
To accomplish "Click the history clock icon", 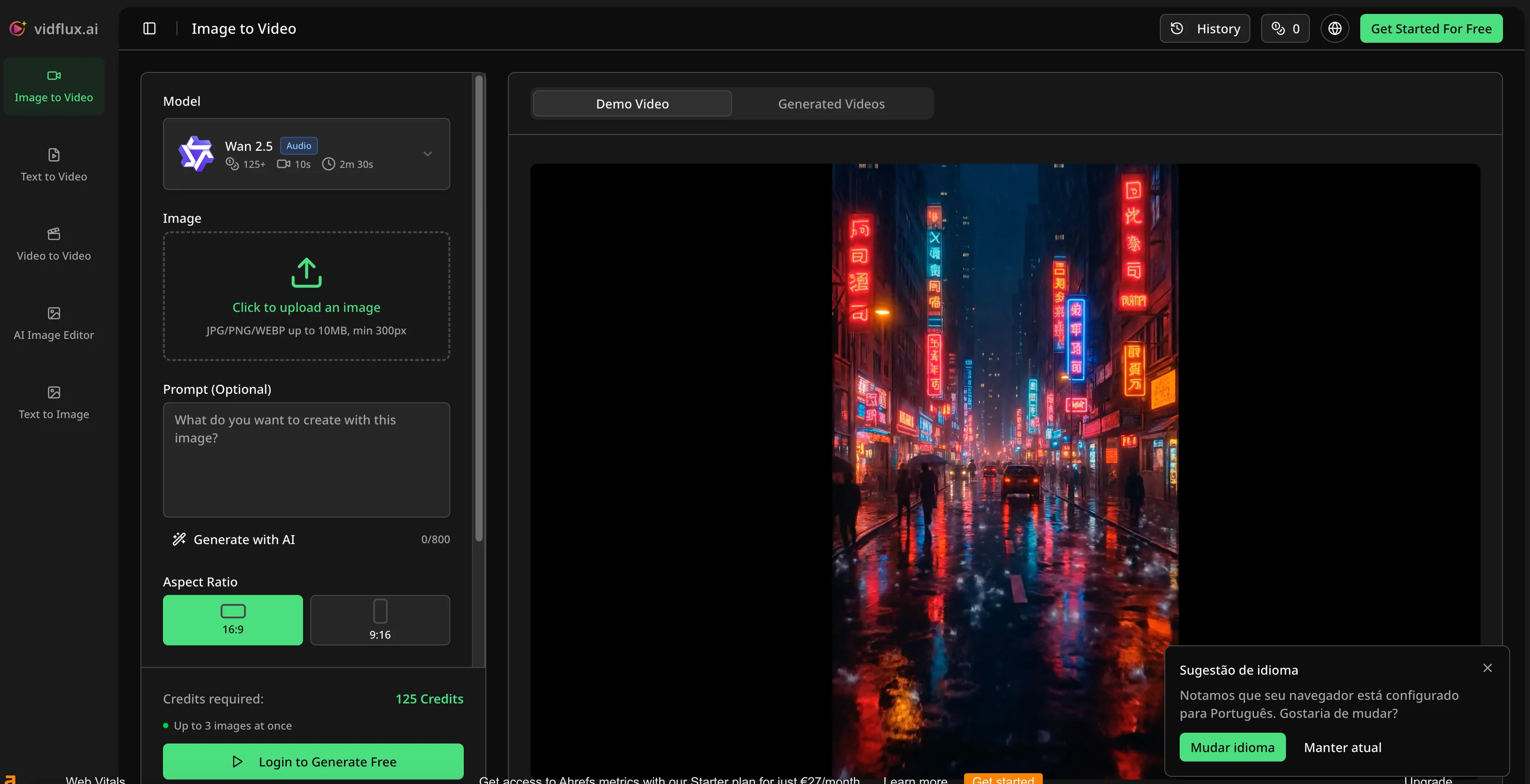I will click(x=1177, y=28).
